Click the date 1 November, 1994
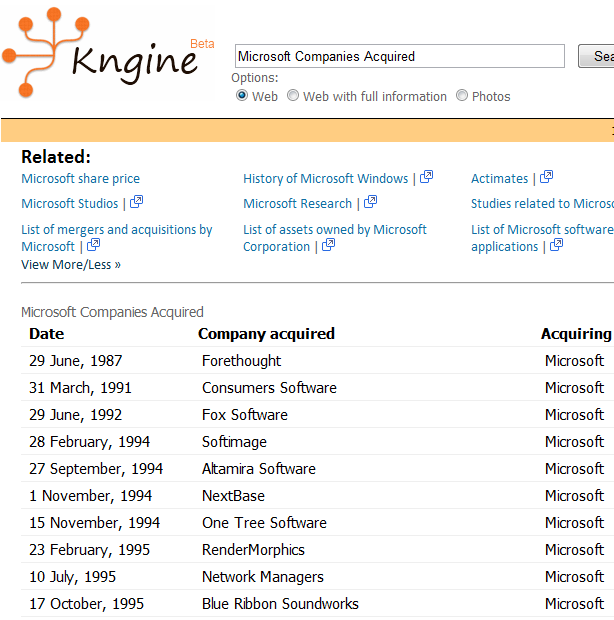Screen dimensions: 614x620 (91, 495)
